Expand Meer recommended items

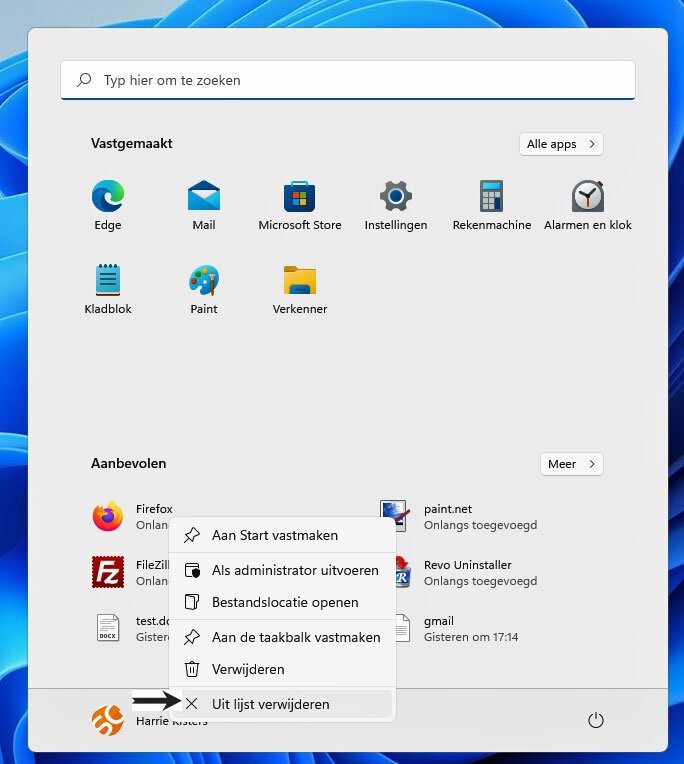[572, 464]
